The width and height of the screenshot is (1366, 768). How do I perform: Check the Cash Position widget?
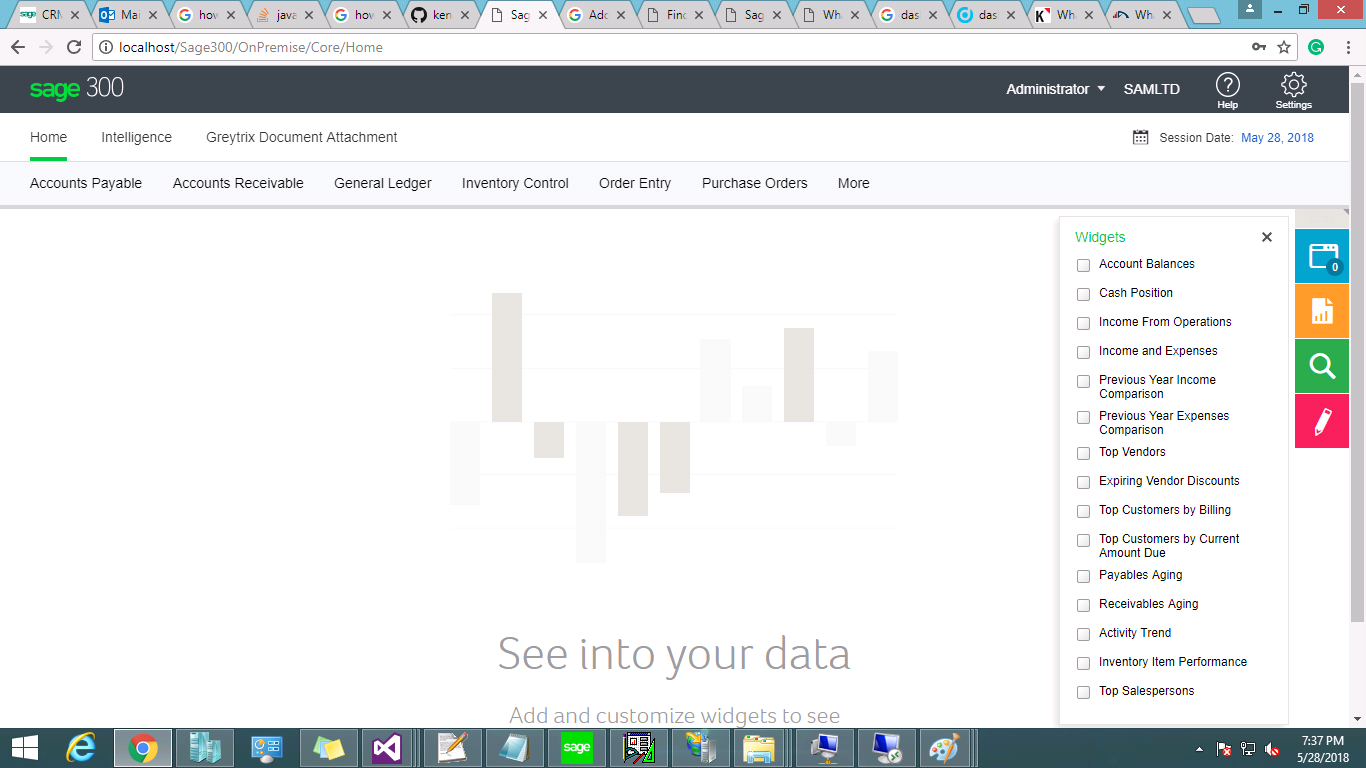(x=1083, y=294)
